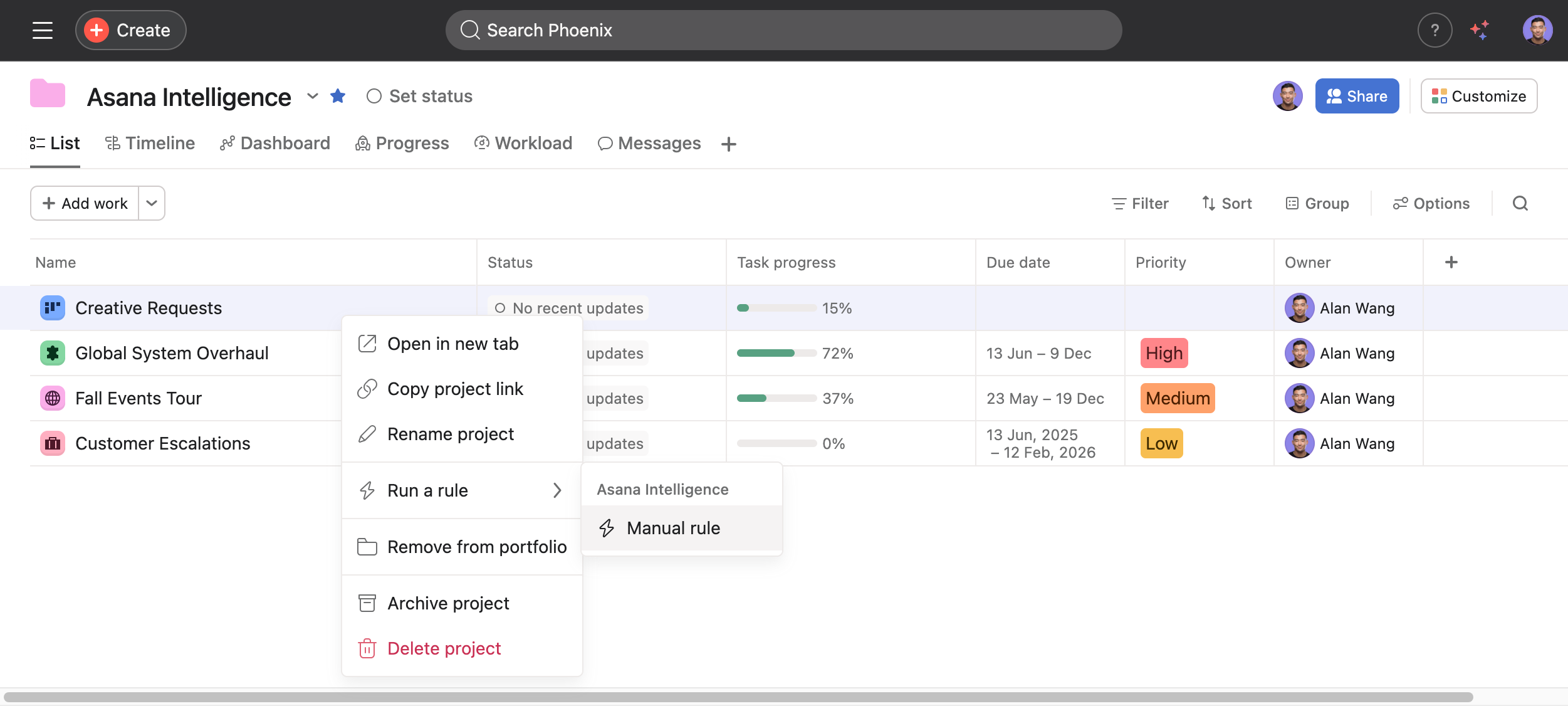Unstar the Asana Intelligence portfolio
1568x706 pixels.
pos(338,96)
